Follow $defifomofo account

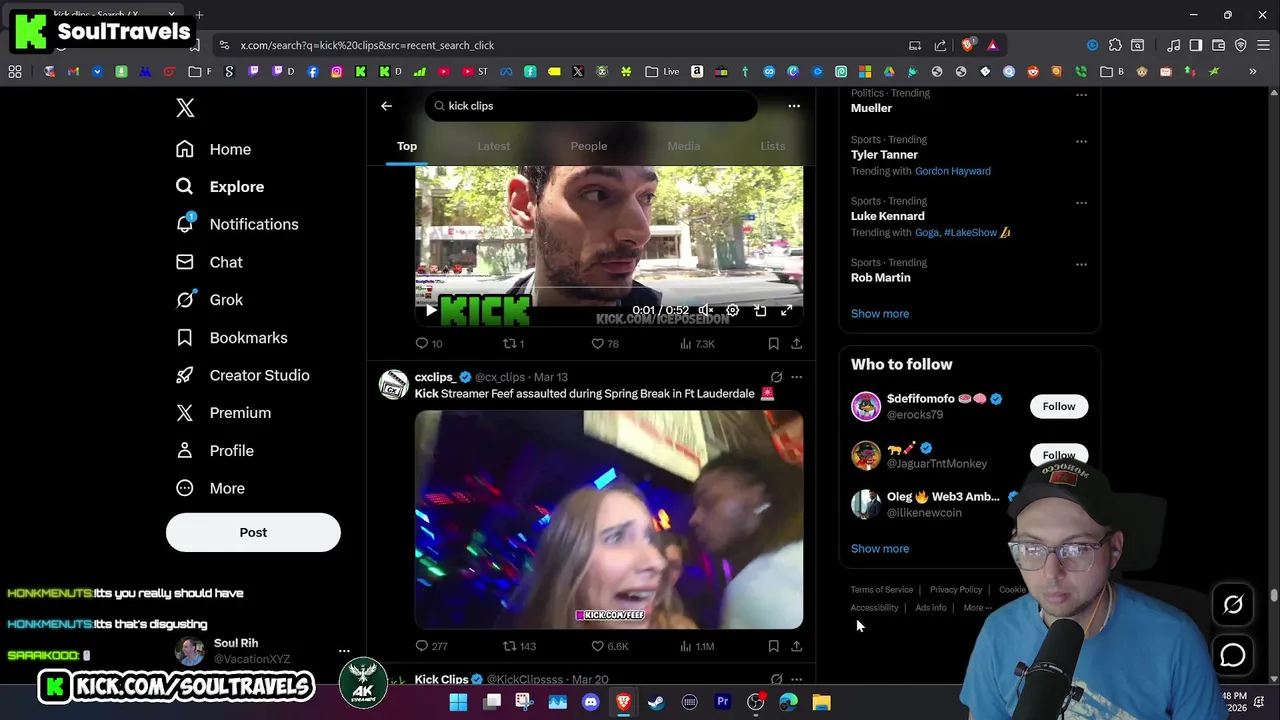[x=1059, y=406]
